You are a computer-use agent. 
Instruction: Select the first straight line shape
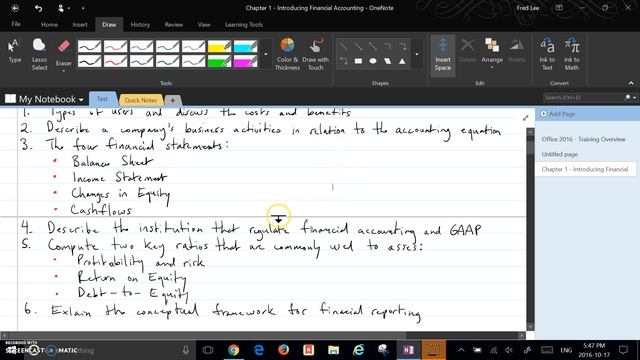click(343, 47)
